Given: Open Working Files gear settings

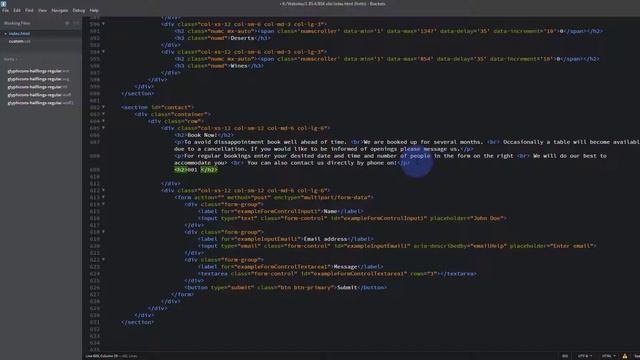Looking at the screenshot, I should (x=67, y=23).
